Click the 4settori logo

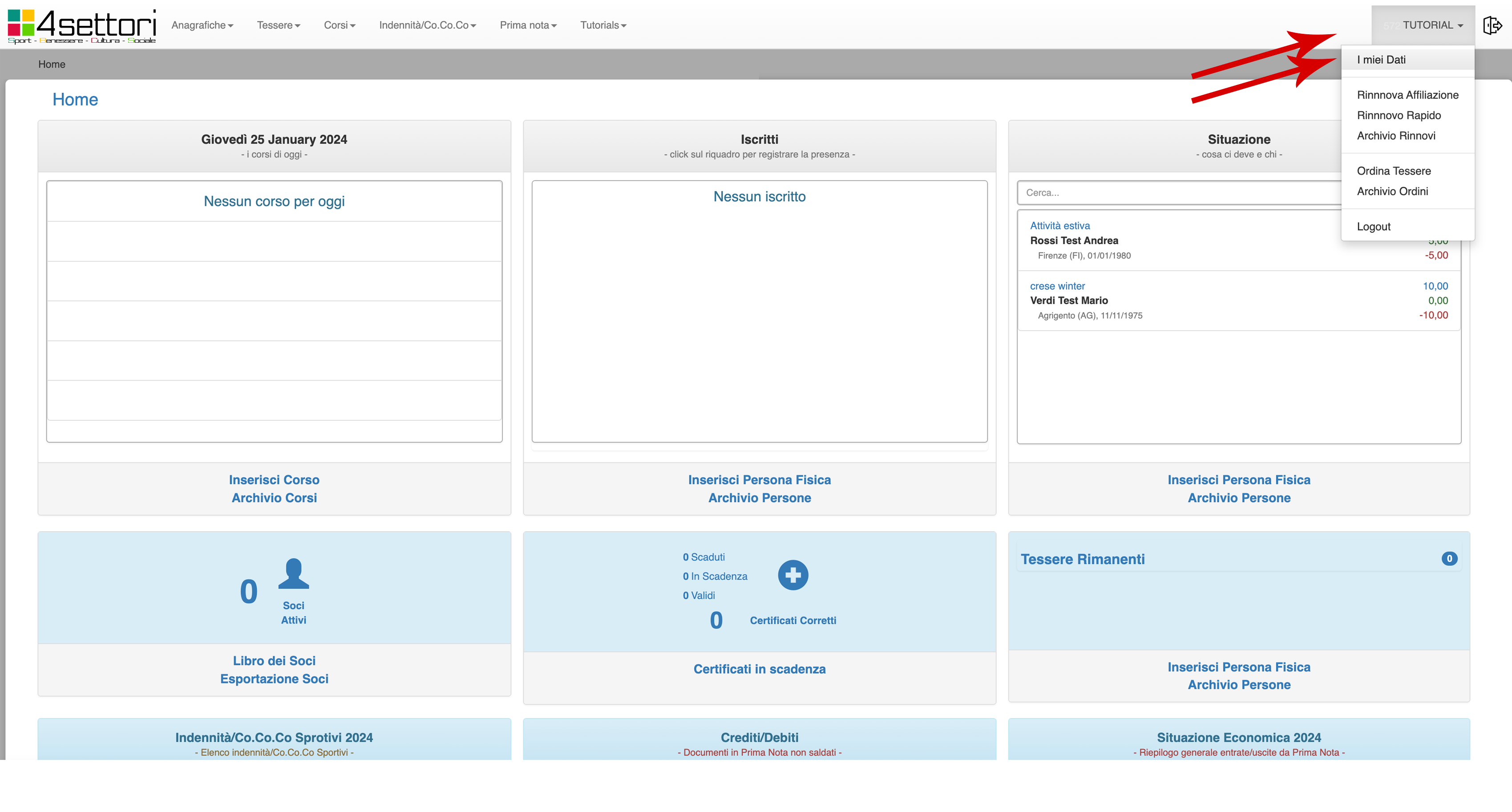[81, 26]
